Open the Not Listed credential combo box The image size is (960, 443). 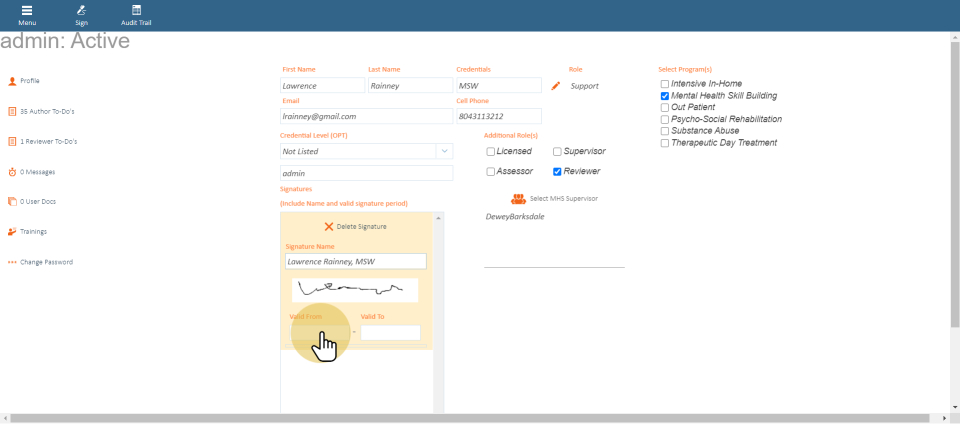(x=357, y=151)
